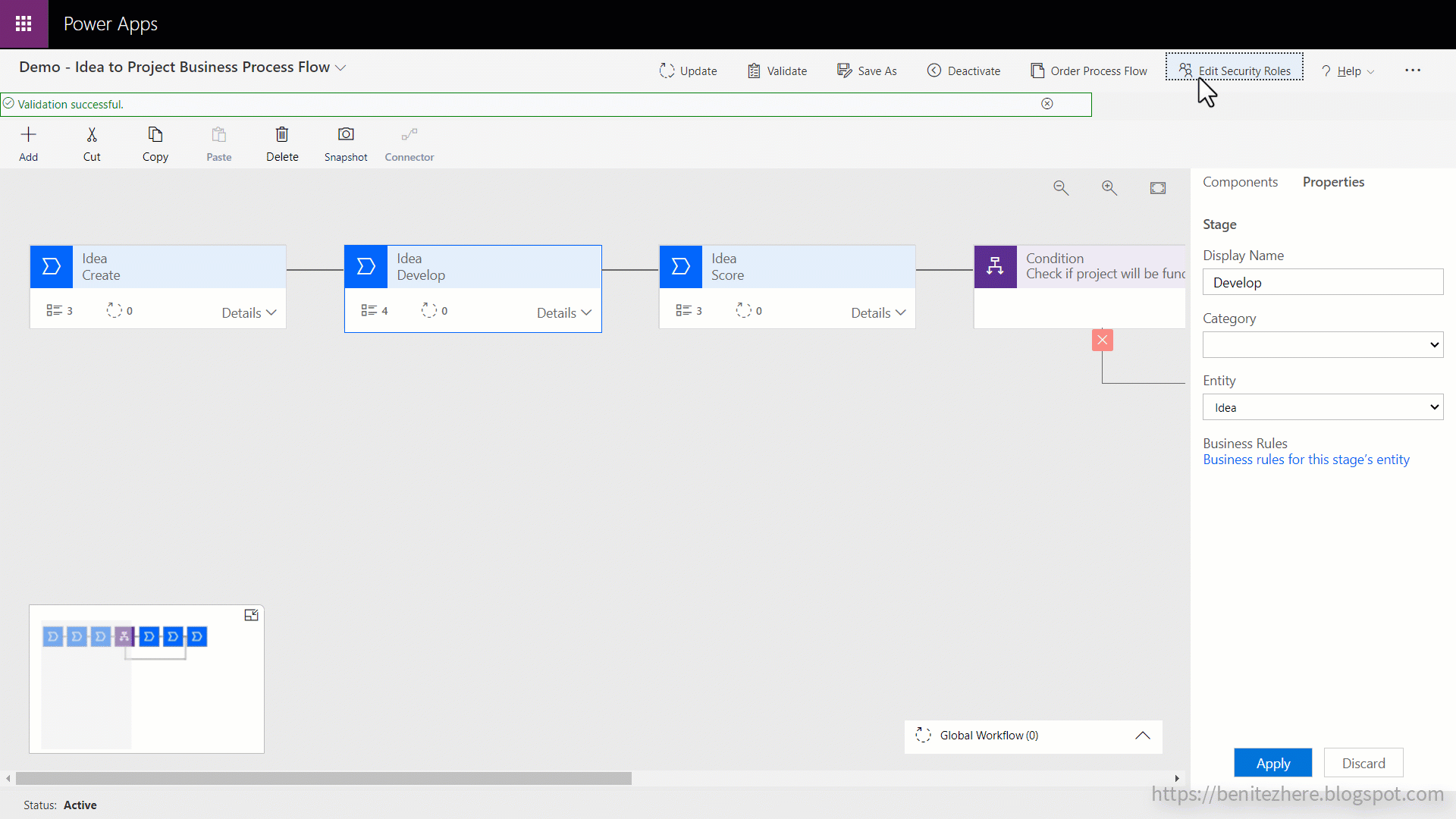Screen dimensions: 1456x819
Task: Open the Help menu
Action: pyautogui.click(x=1348, y=71)
